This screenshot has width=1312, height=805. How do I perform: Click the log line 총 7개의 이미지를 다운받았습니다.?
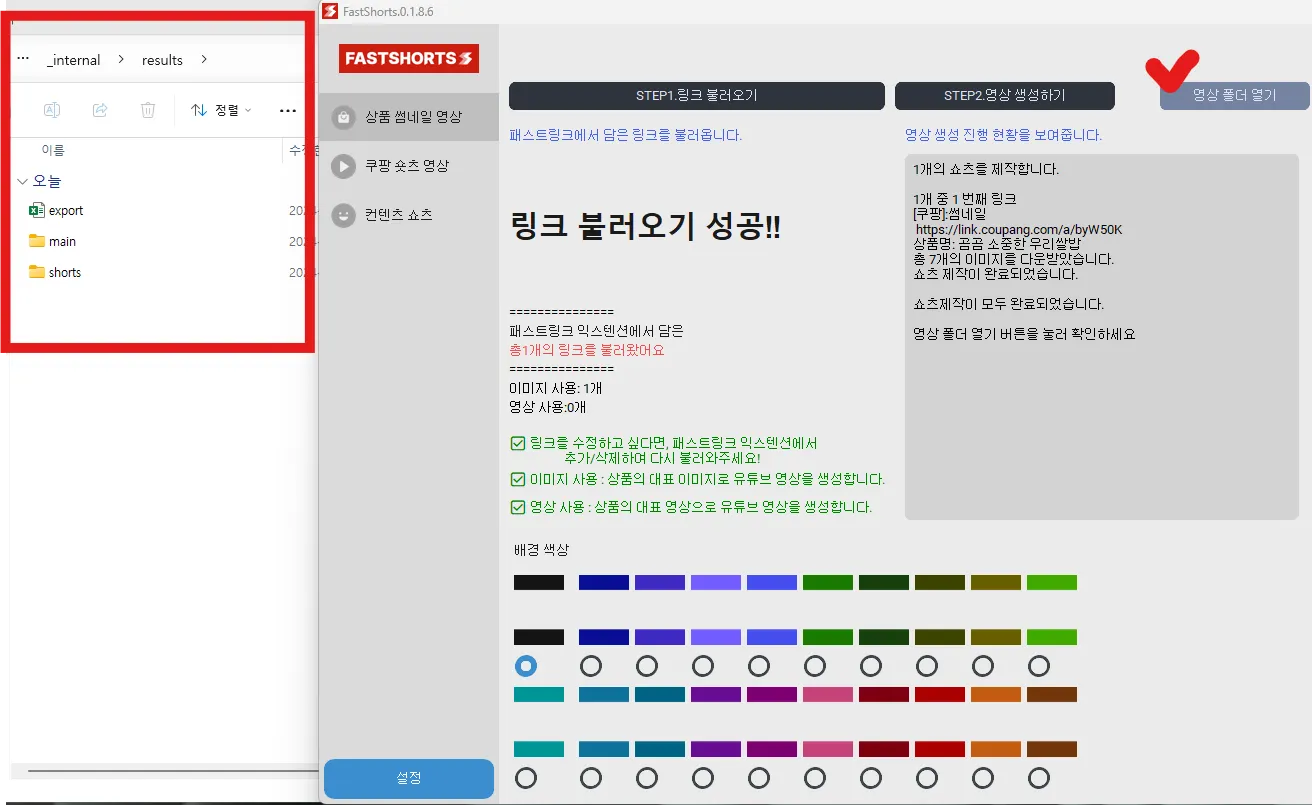tap(1014, 259)
